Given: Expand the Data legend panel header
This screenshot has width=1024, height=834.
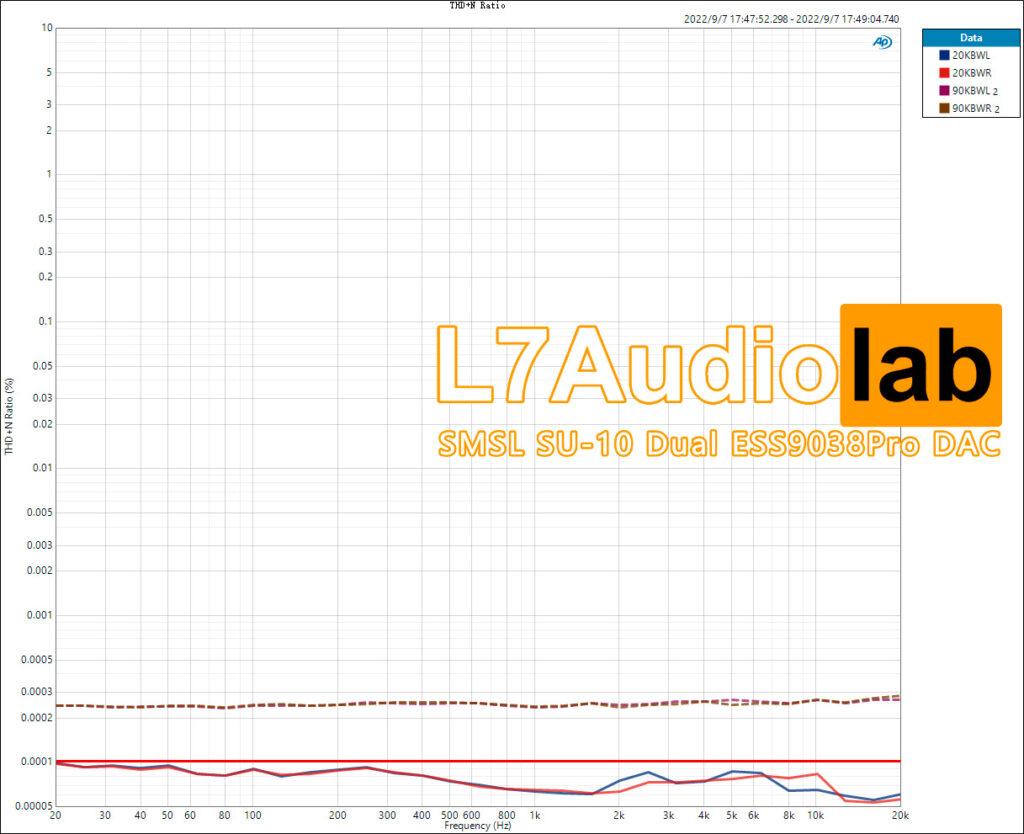Looking at the screenshot, I should 970,37.
